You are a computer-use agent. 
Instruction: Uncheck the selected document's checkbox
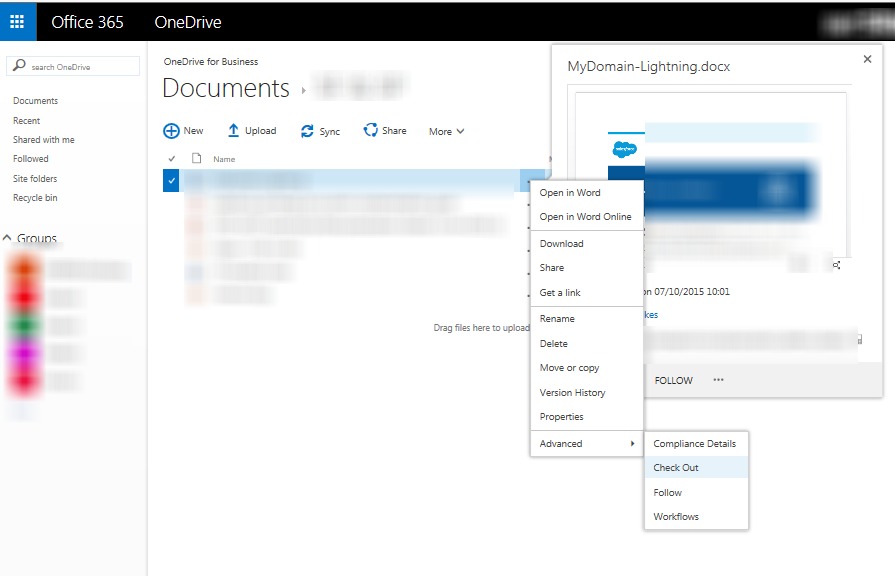pyautogui.click(x=170, y=180)
